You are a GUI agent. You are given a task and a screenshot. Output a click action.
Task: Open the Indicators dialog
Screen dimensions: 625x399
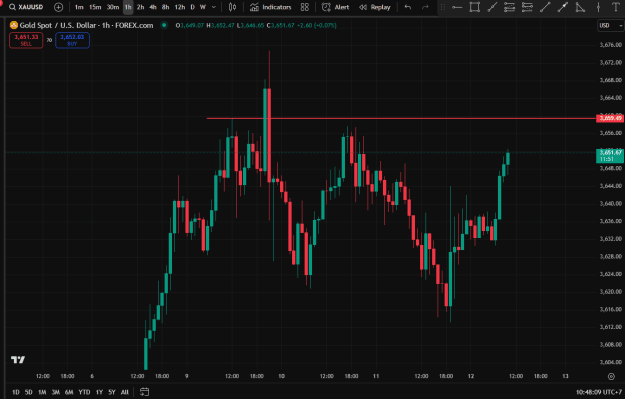271,7
